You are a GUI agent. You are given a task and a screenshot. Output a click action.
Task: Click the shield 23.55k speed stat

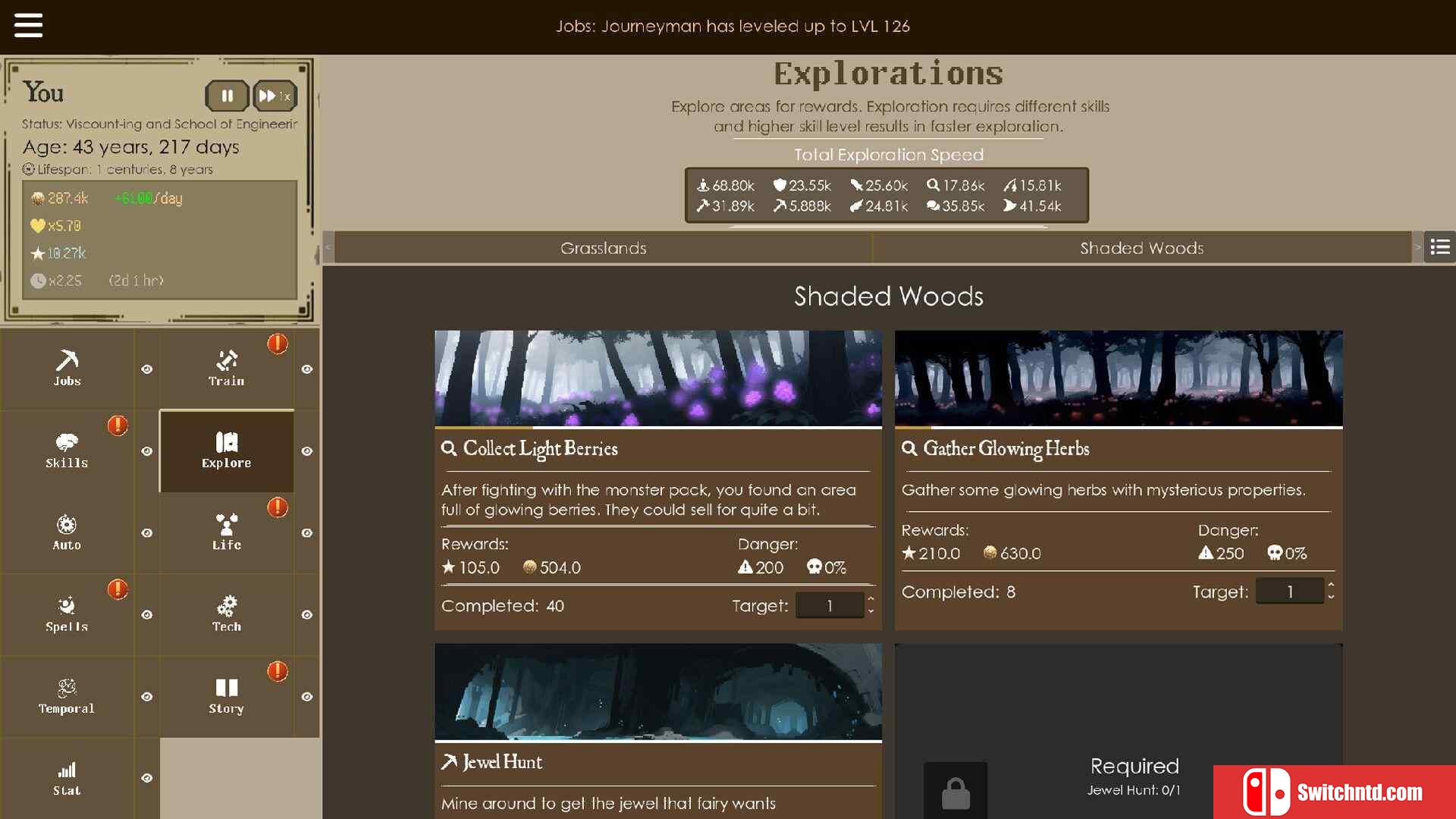[x=802, y=186]
